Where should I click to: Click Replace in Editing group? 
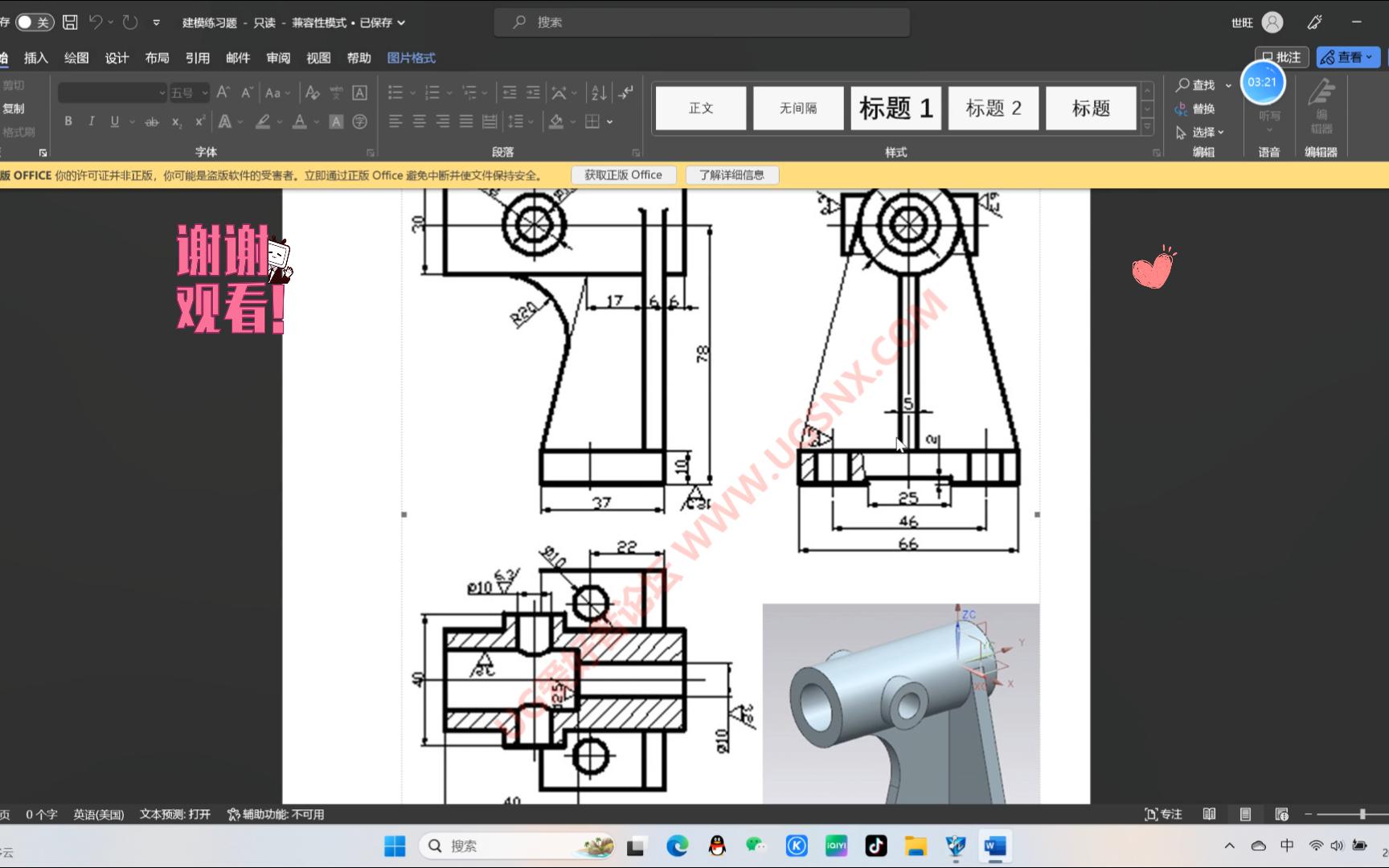tap(1194, 109)
